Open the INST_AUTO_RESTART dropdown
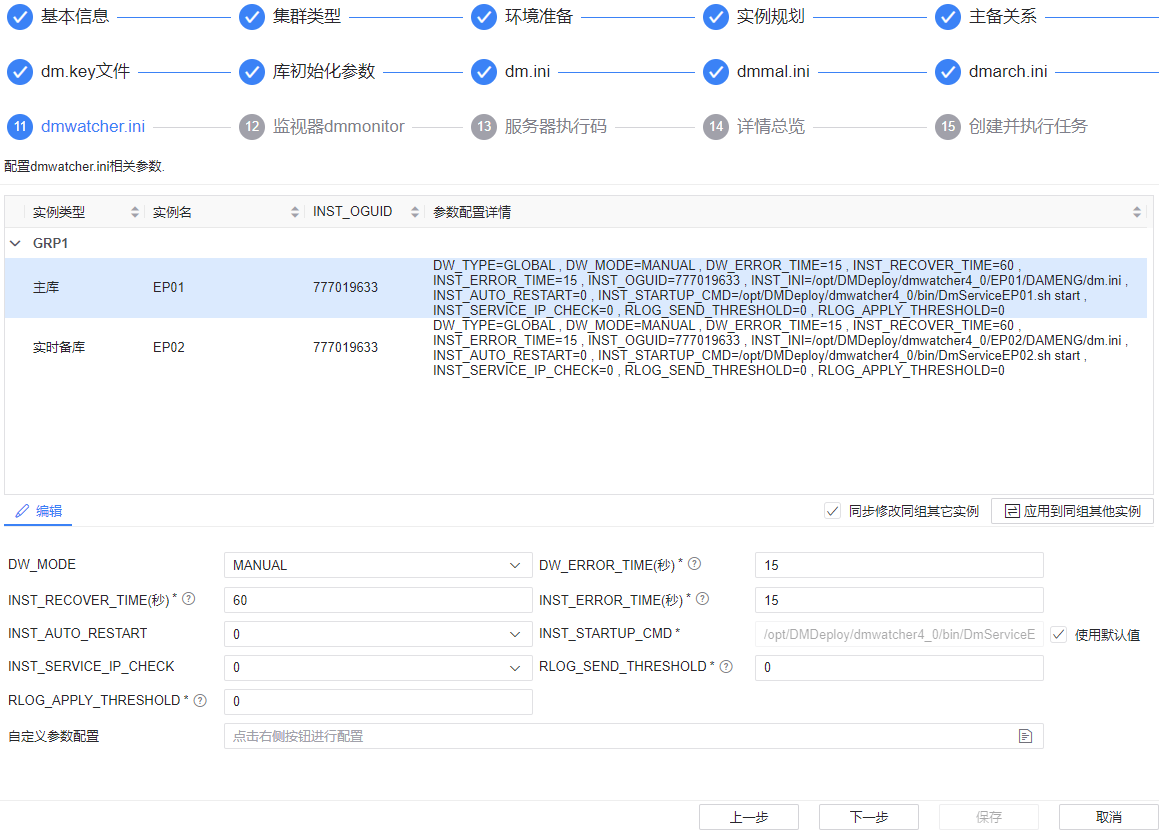This screenshot has width=1161, height=834. point(378,634)
